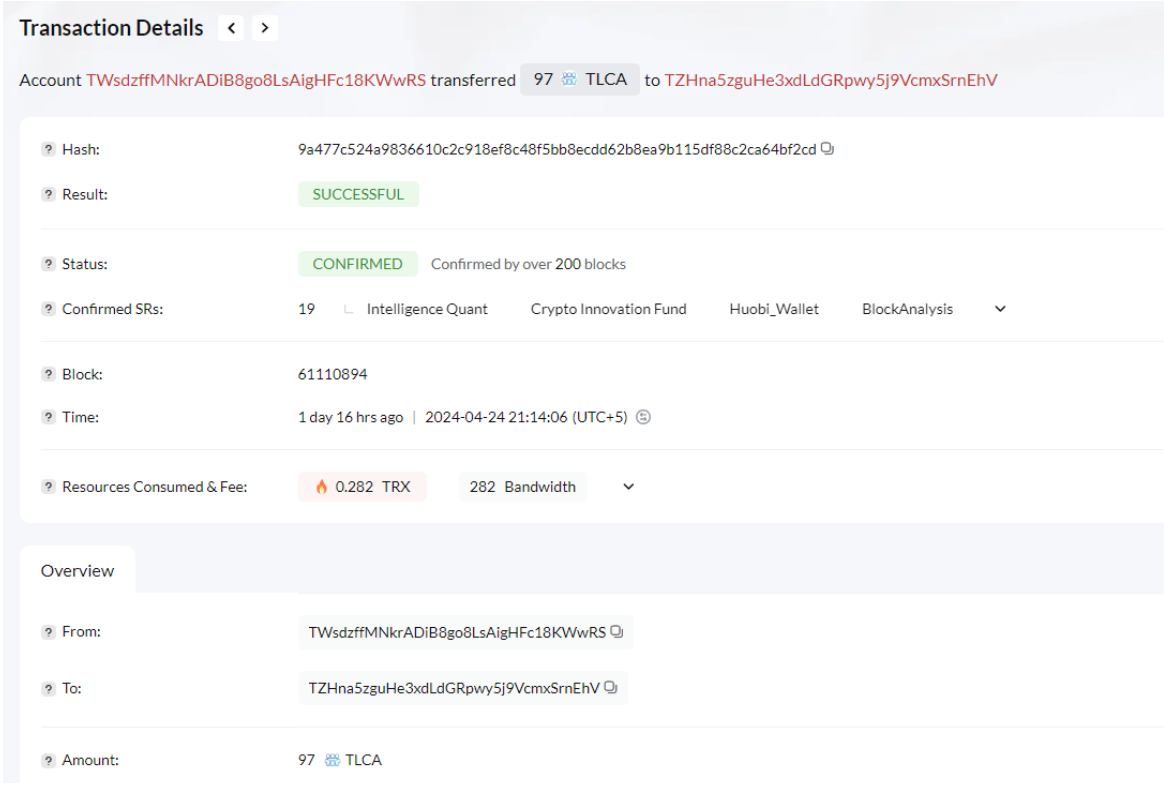Select the Overview tab

[77, 571]
